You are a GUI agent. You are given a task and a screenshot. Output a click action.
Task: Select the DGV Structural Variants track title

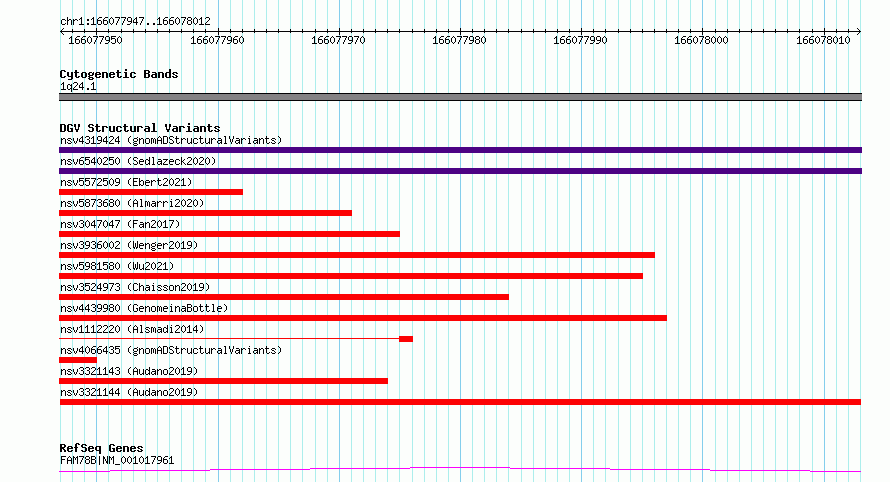(140, 128)
